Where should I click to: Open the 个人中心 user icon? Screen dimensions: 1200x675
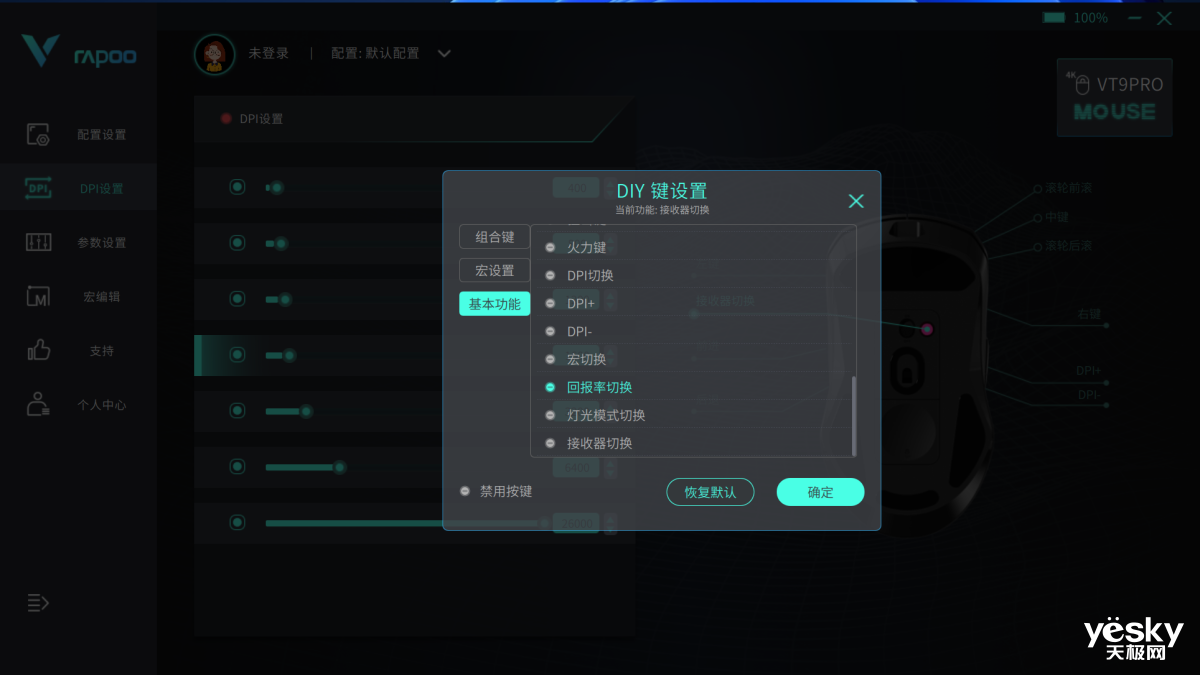click(x=38, y=404)
